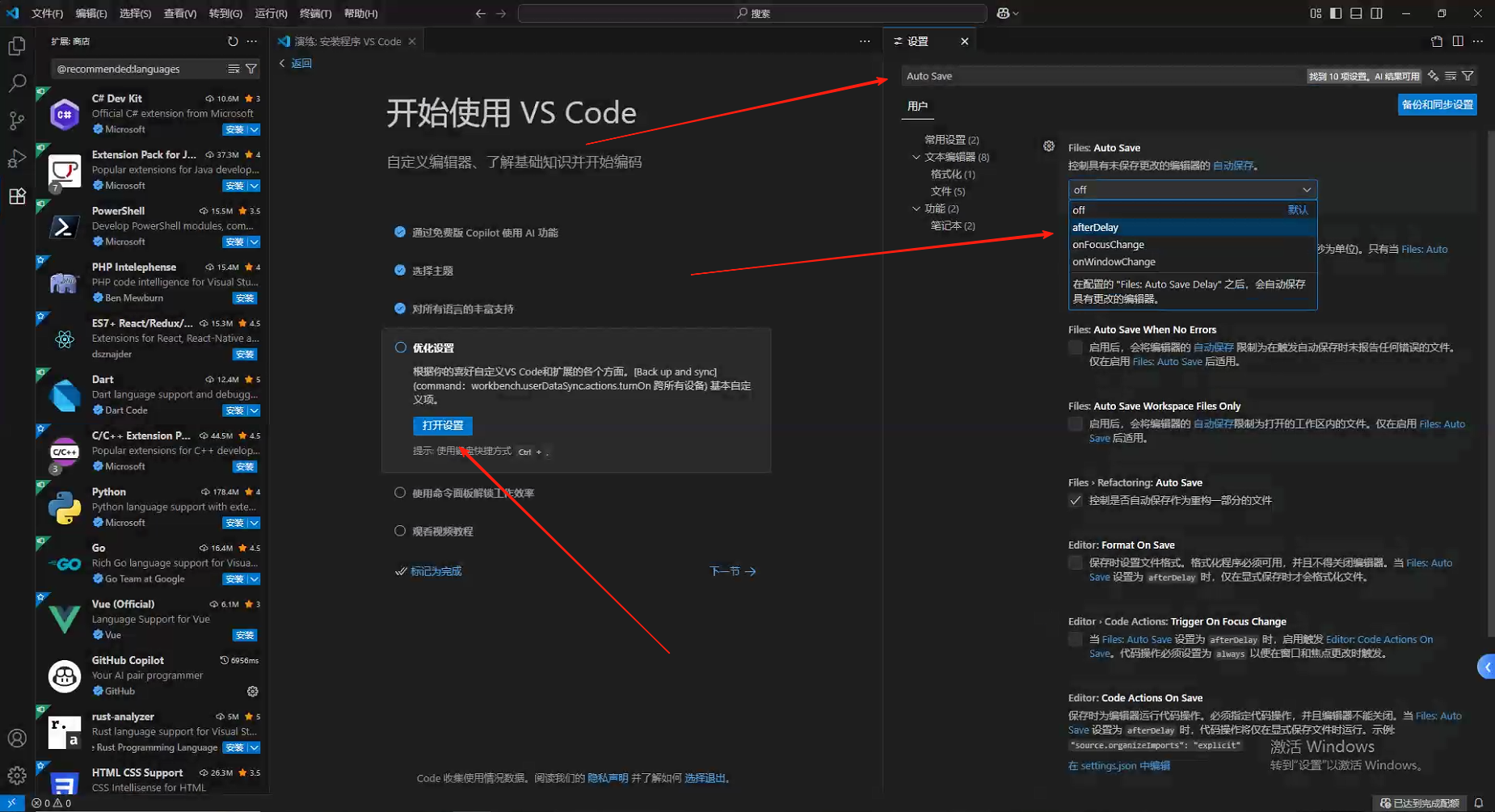1495x812 pixels.
Task: Click the Extensions icon in activity bar
Action: 17,196
